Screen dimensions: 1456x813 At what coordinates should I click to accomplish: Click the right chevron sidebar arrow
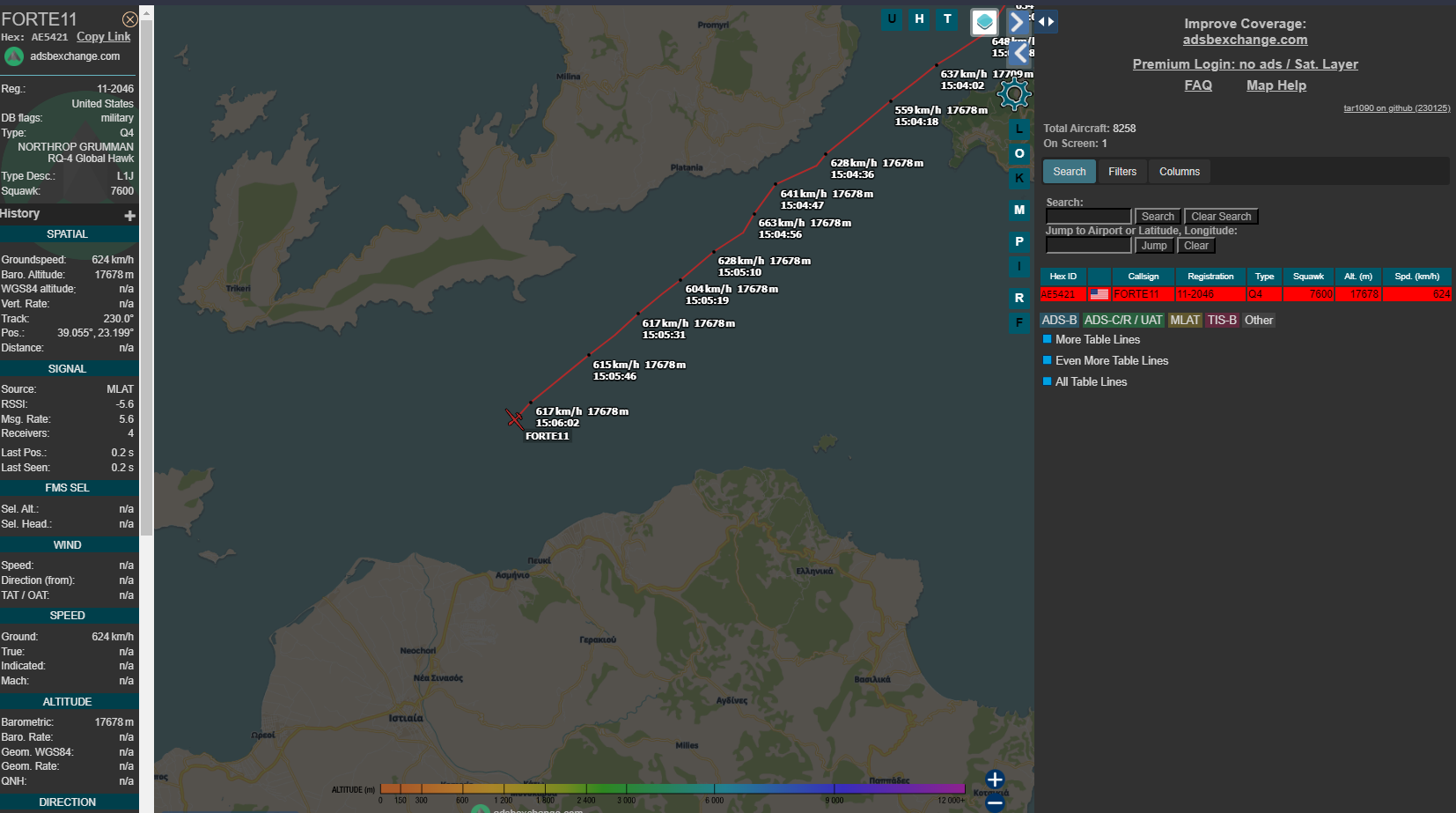click(1018, 22)
